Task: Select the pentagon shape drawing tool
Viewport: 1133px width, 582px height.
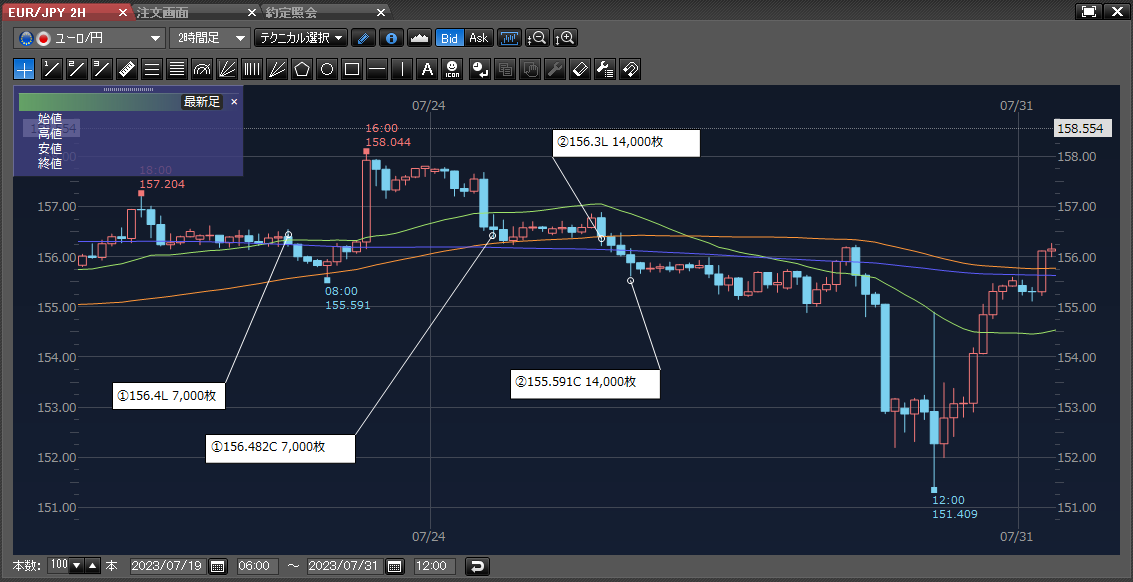Action: (302, 69)
